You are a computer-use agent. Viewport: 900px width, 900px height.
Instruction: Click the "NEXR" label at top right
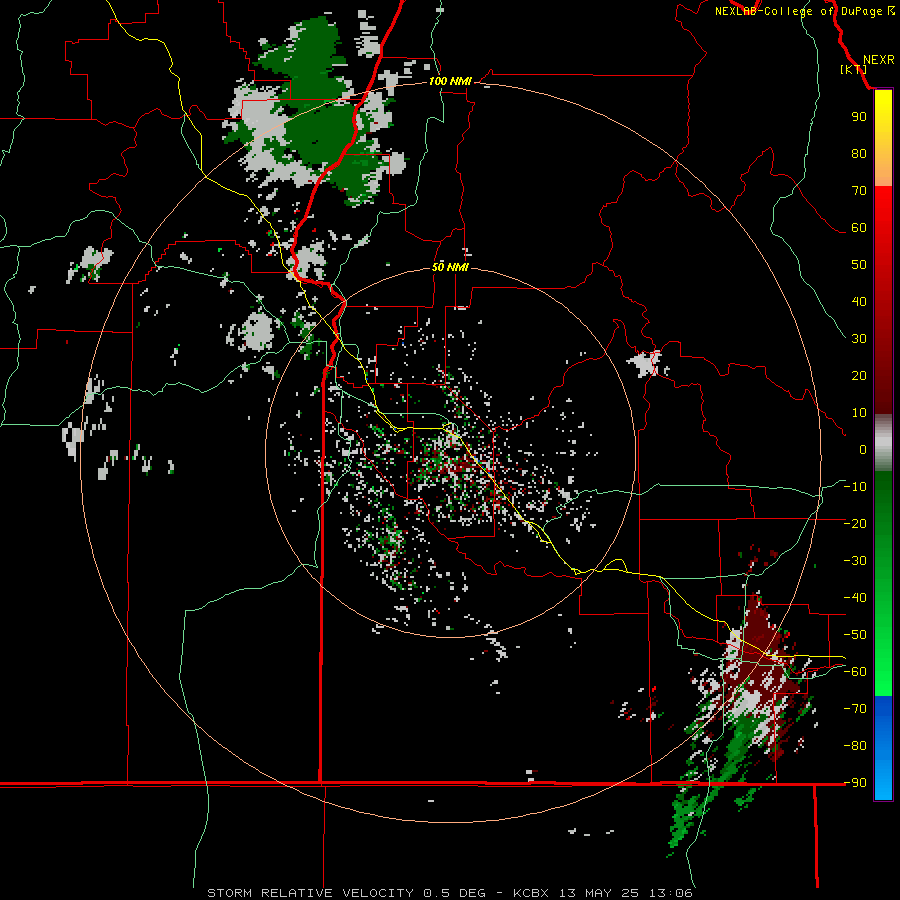[879, 60]
